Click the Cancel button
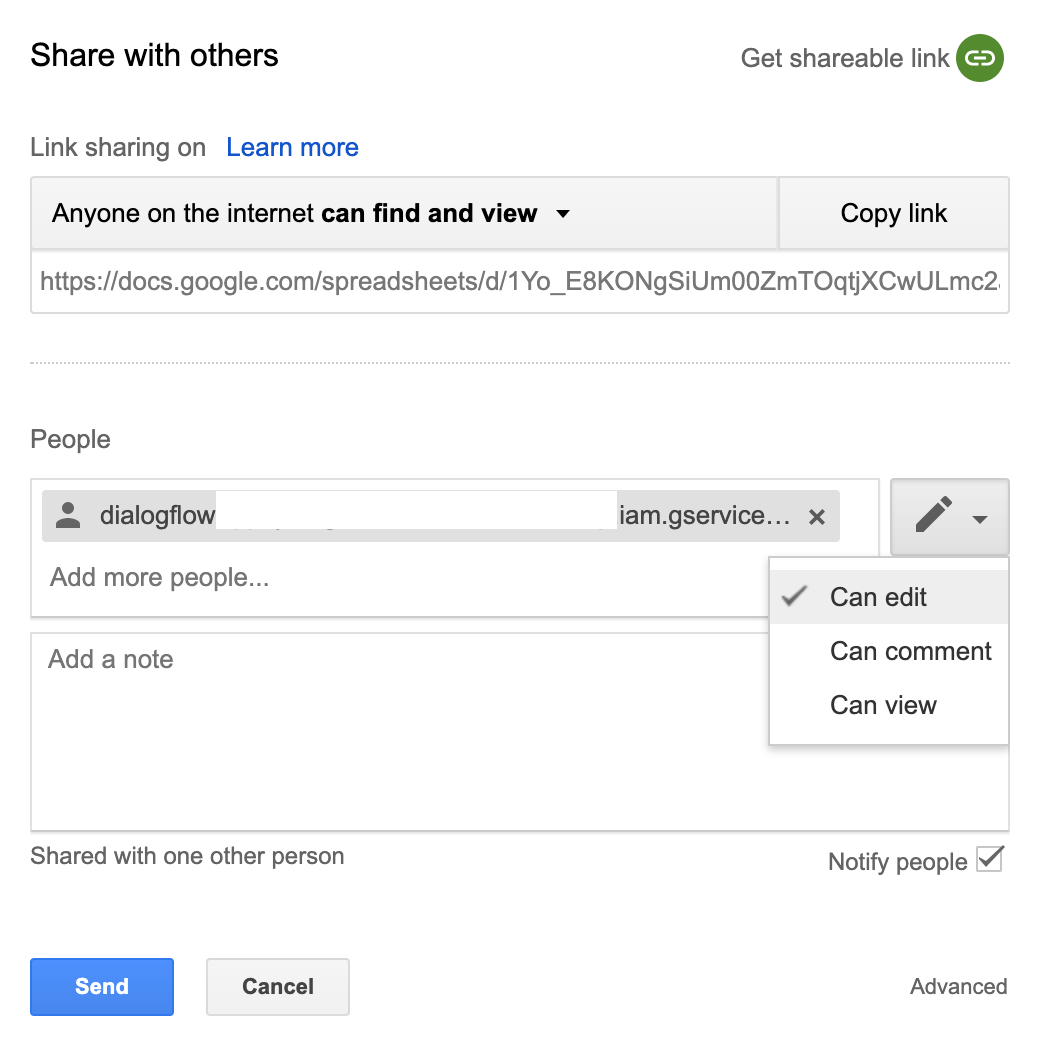 point(277,986)
